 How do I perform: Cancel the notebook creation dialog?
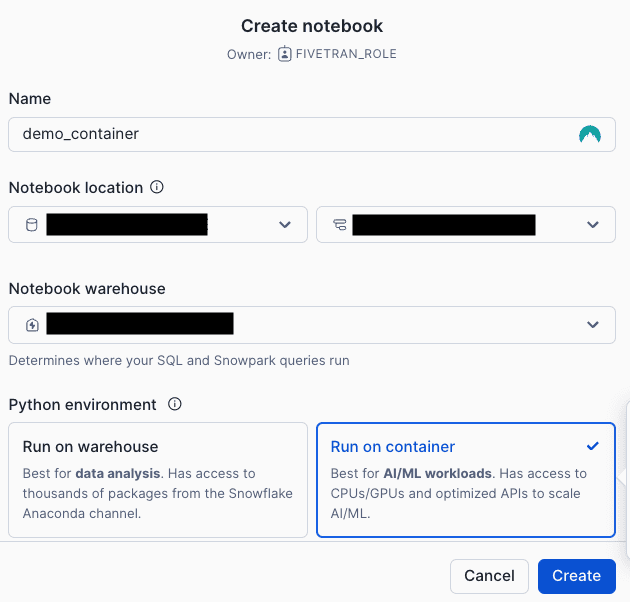pos(489,575)
